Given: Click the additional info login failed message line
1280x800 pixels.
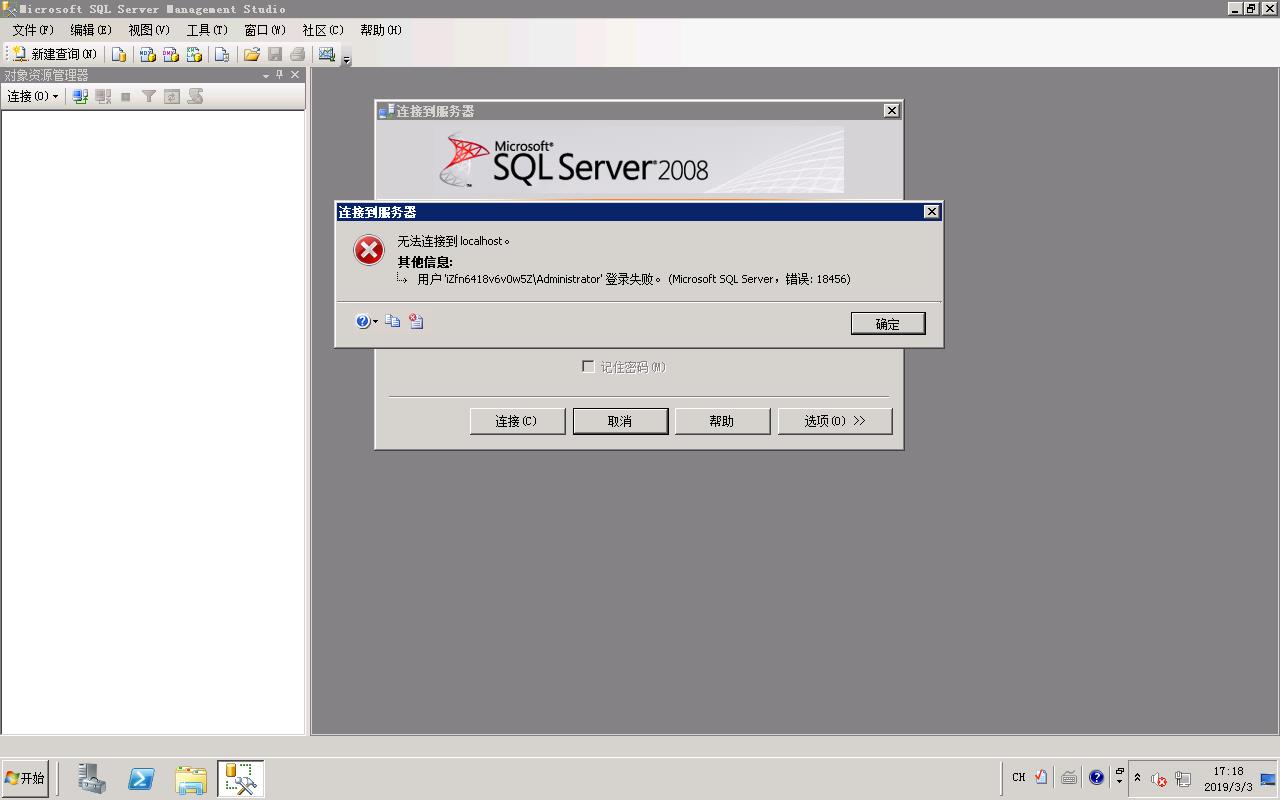Looking at the screenshot, I should [x=633, y=279].
